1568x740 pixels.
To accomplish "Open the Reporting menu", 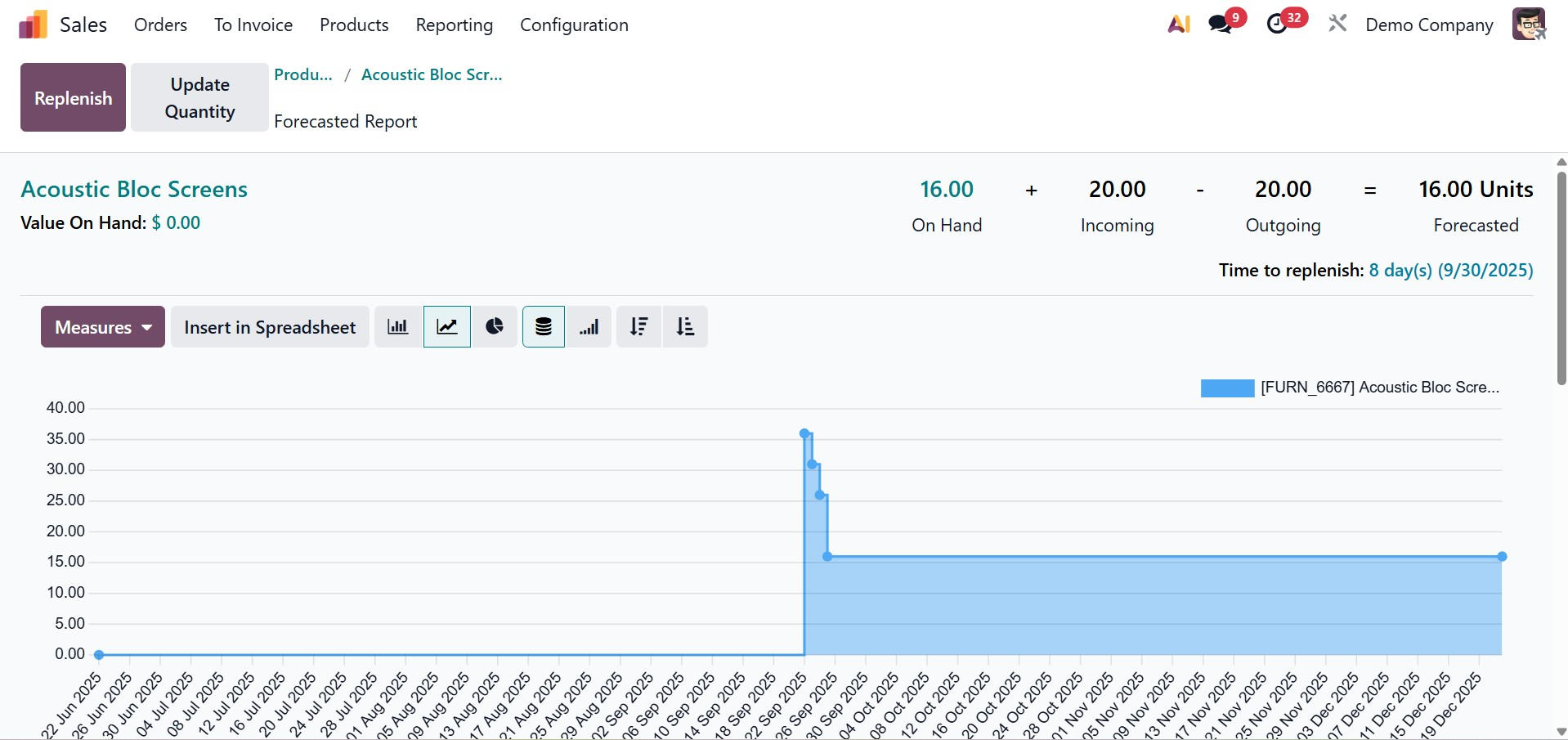I will click(455, 25).
